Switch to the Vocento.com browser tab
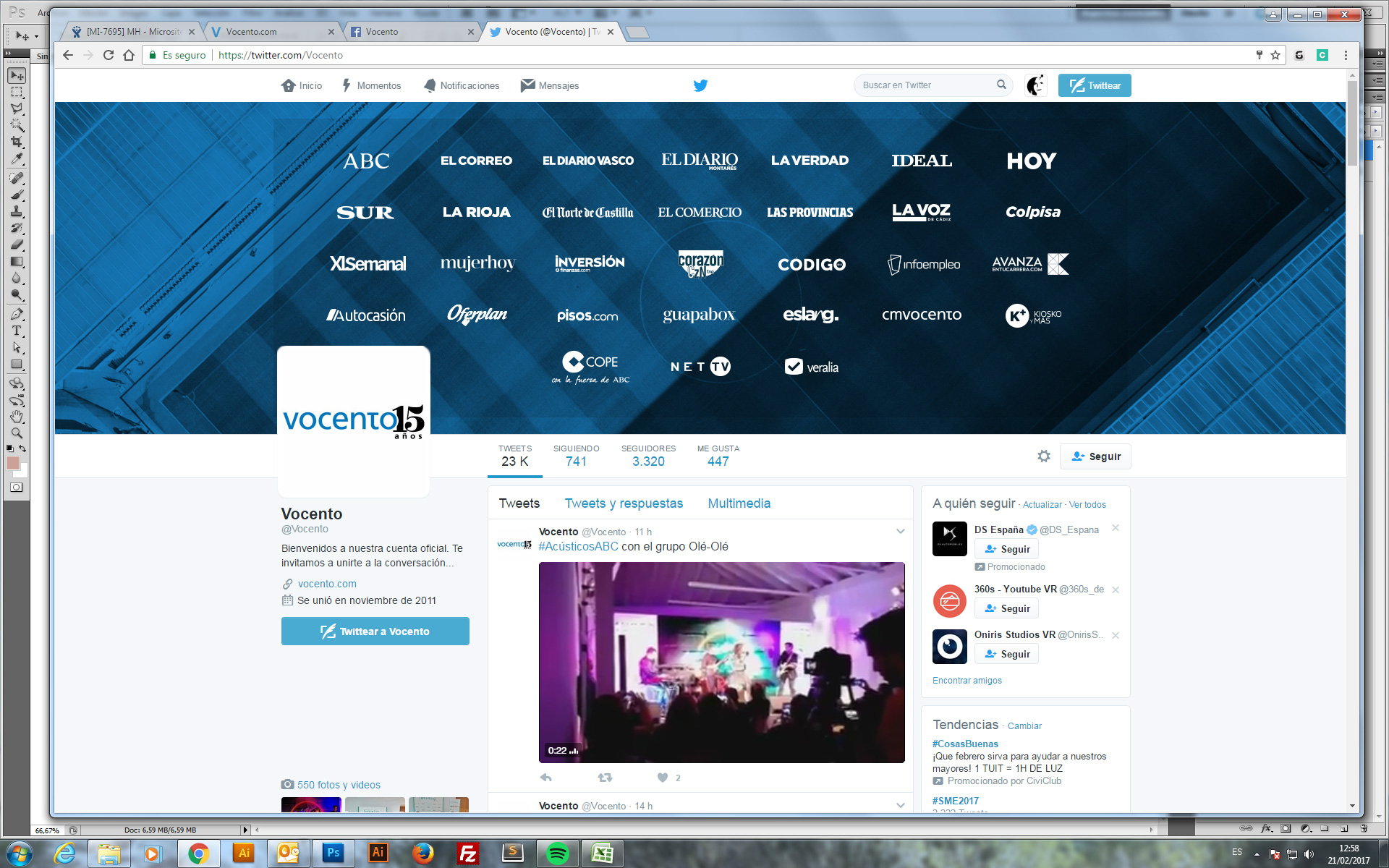1389x868 pixels. point(273,32)
